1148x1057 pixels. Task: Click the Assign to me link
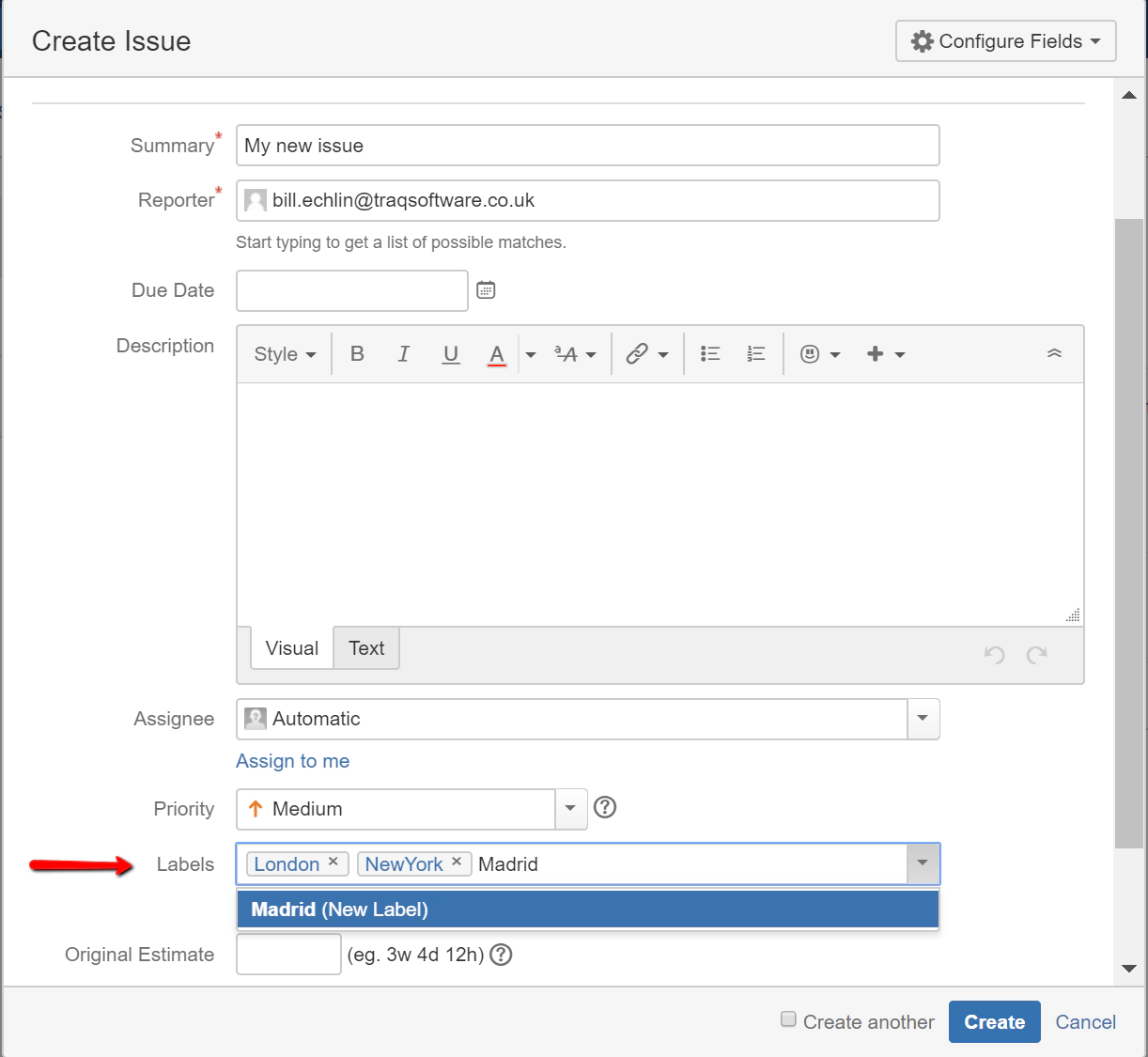pos(292,761)
